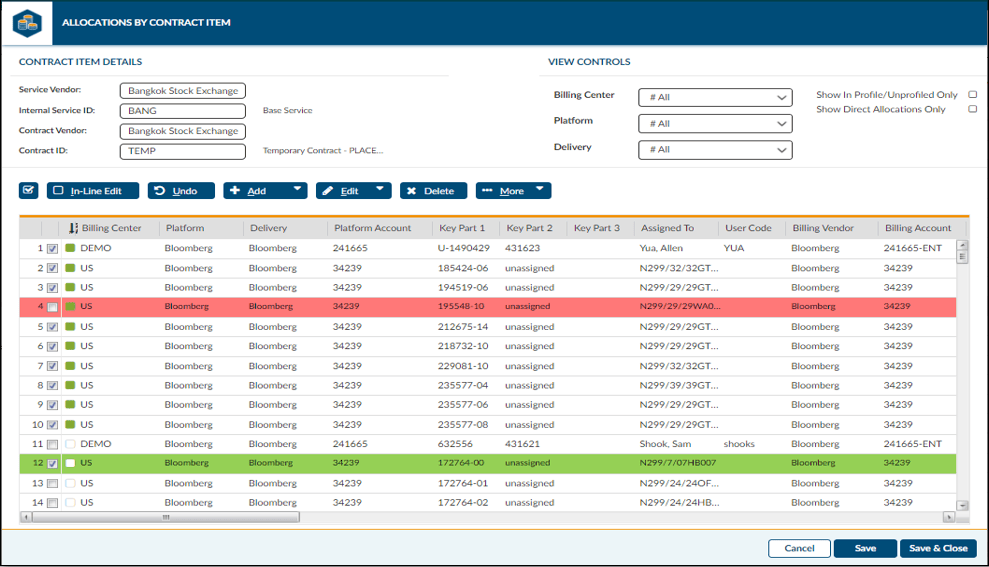The width and height of the screenshot is (989, 567).
Task: Click the select-all checkmark icon button
Action: [x=28, y=190]
